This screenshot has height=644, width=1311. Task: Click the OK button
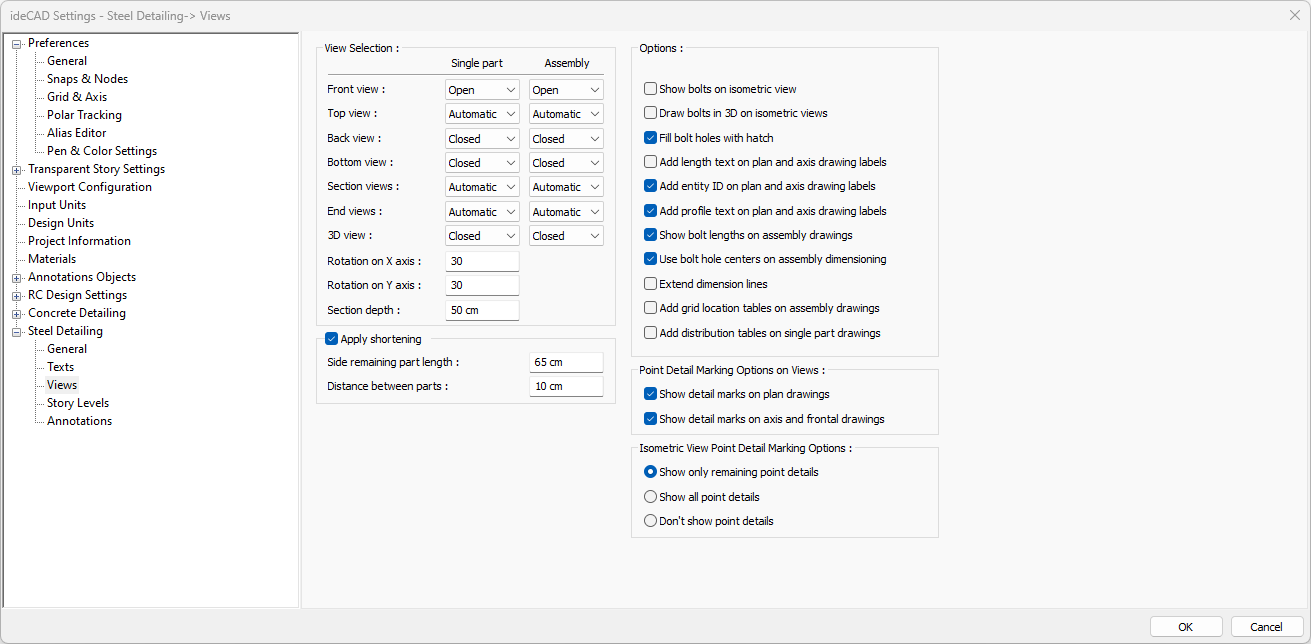1185,627
